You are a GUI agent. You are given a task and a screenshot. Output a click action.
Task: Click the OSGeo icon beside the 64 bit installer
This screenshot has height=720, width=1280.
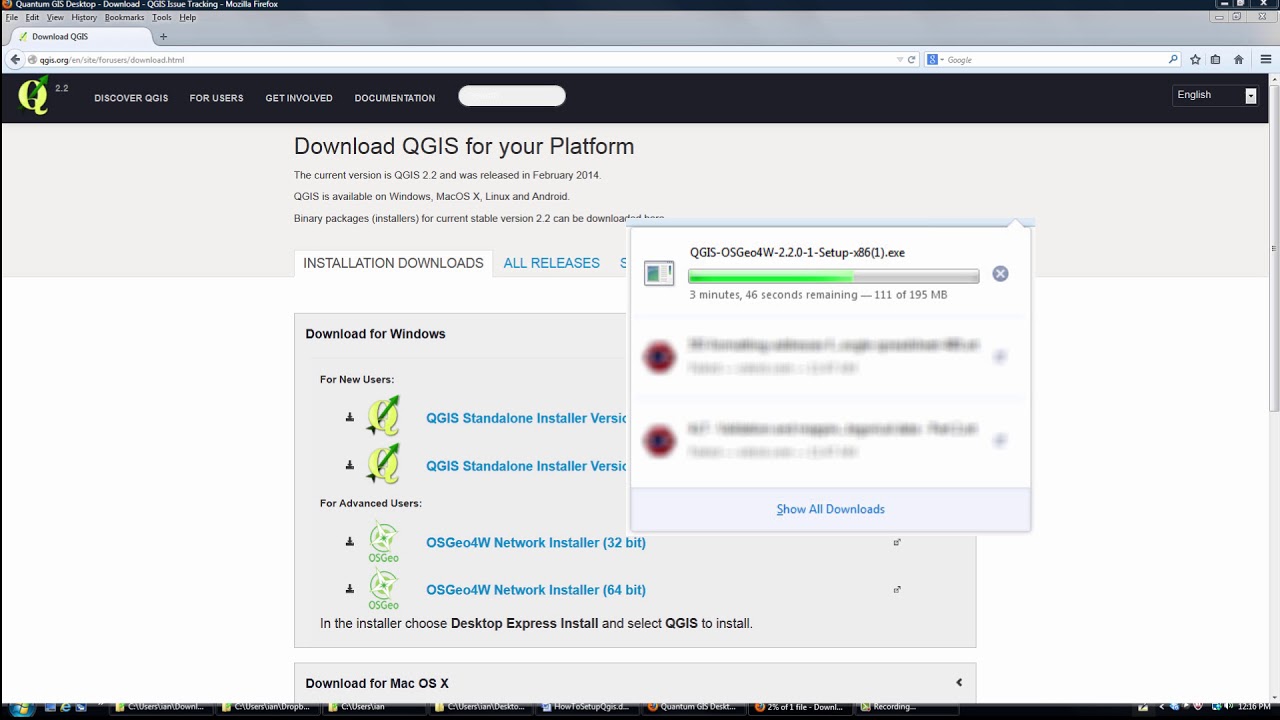click(x=383, y=590)
